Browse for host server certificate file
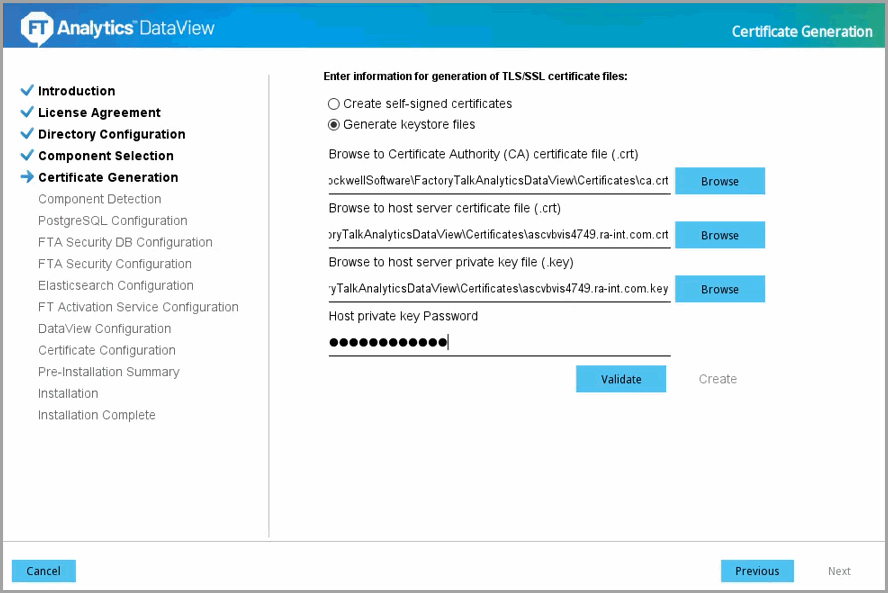The image size is (888, 593). click(719, 235)
